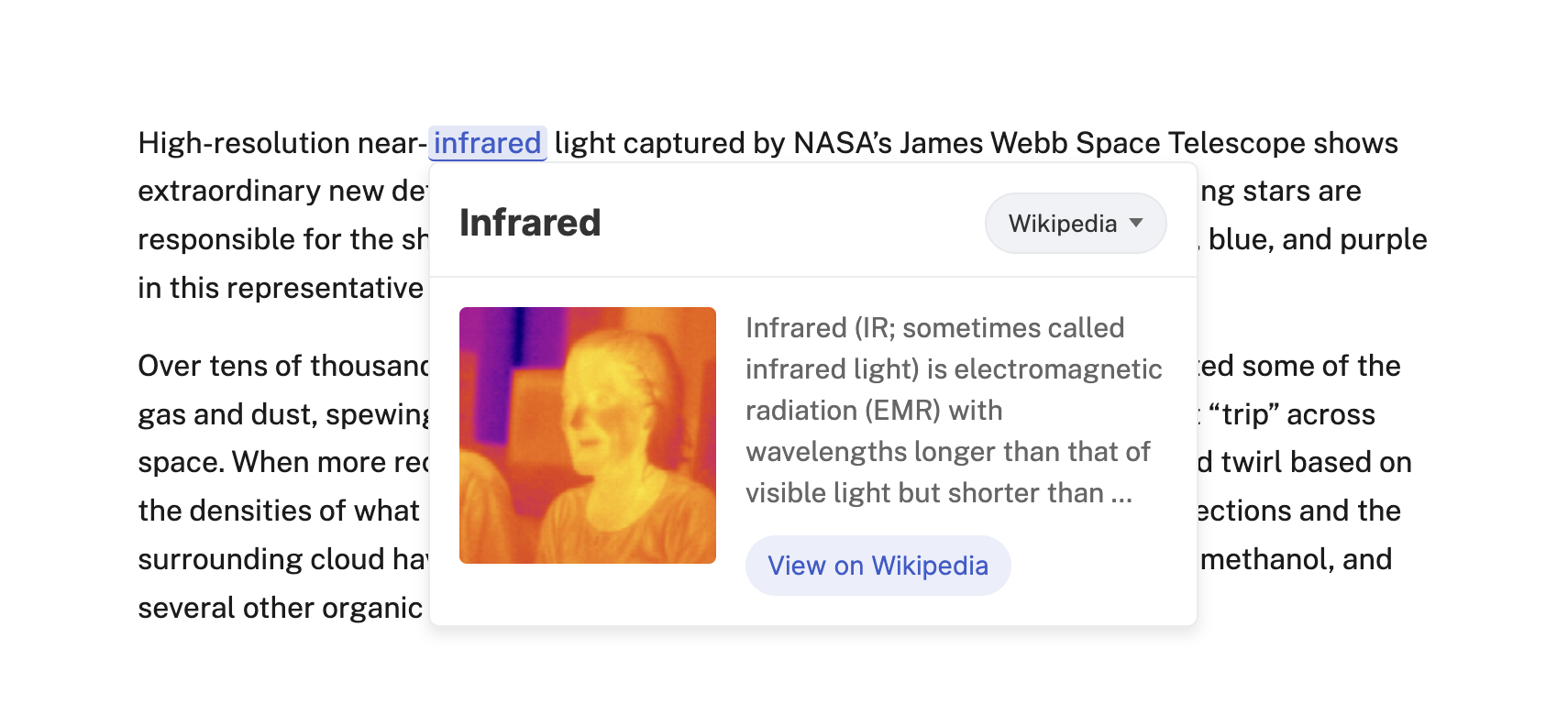Viewport: 1568px width, 715px height.
Task: Click the infrared description text in the popup
Action: [x=952, y=410]
